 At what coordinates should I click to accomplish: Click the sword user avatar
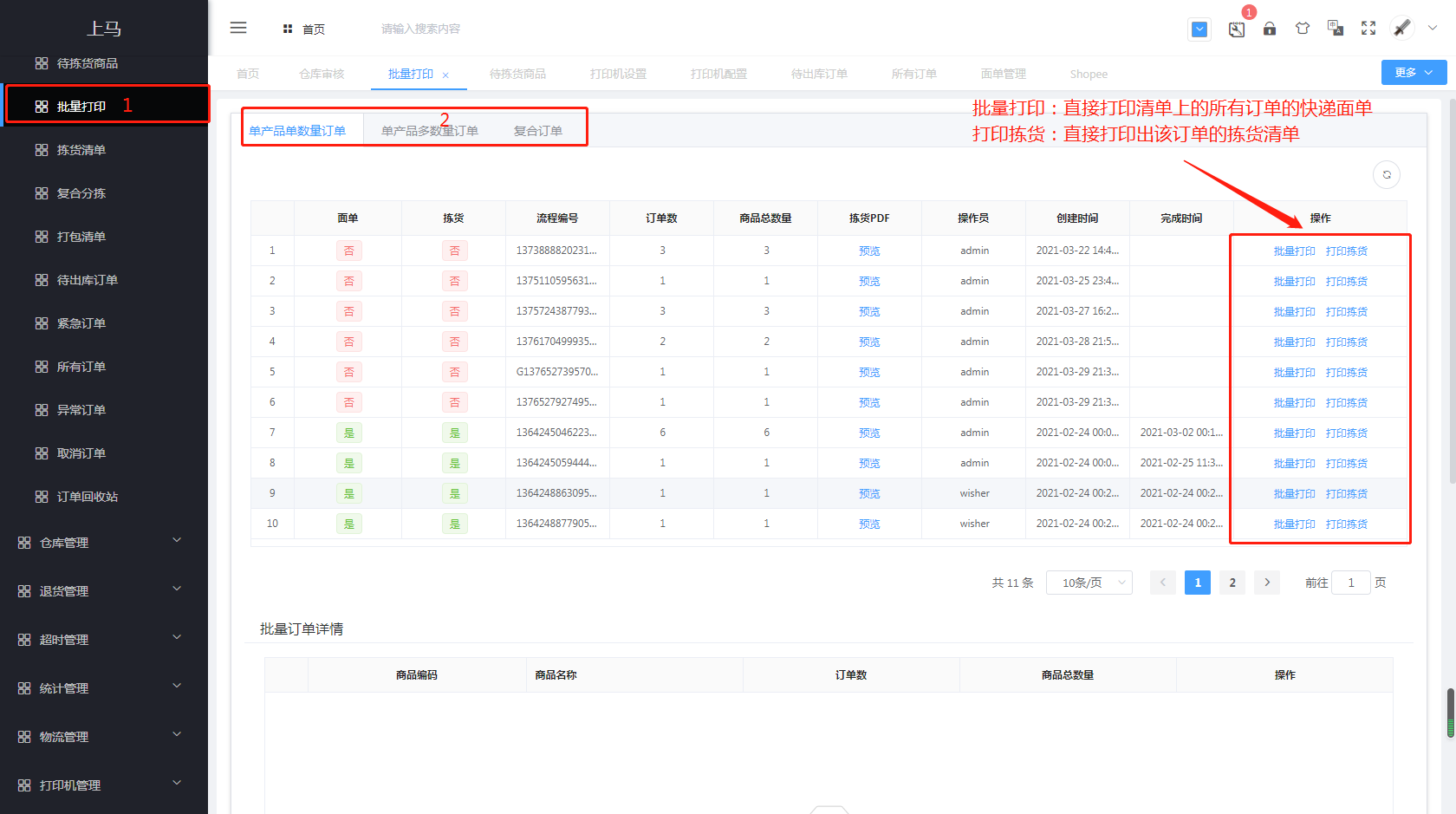[1401, 28]
